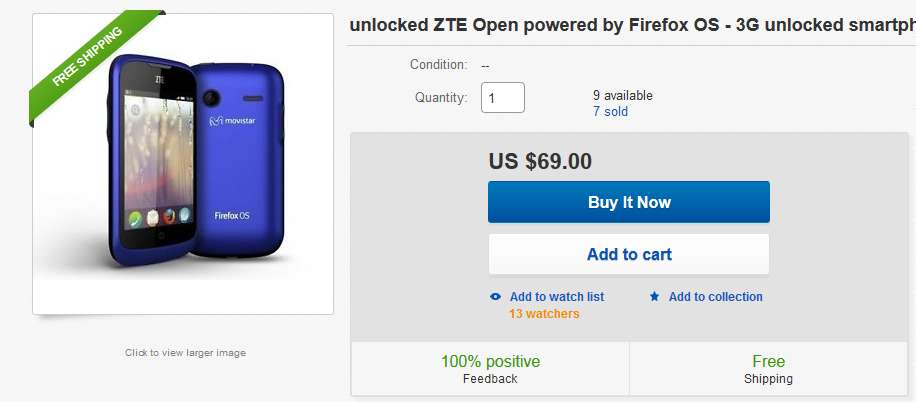Viewport: 916px width, 402px height.
Task: Click the eye icon beside watch list
Action: coord(496,297)
